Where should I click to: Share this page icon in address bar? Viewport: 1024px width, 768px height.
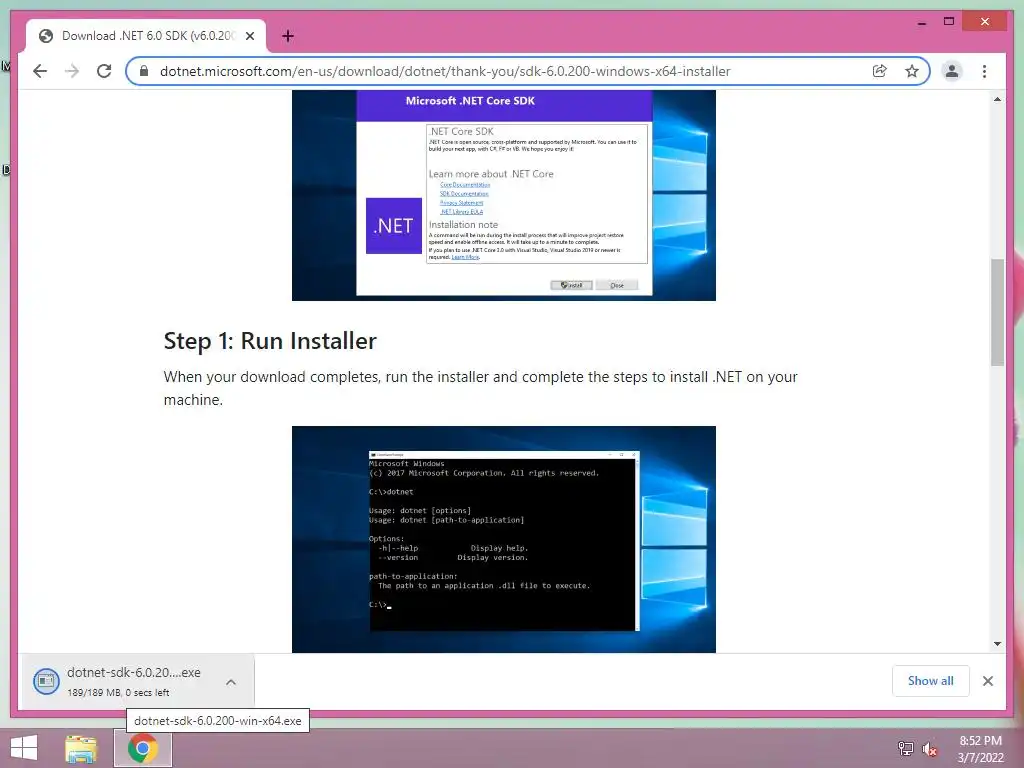click(880, 71)
